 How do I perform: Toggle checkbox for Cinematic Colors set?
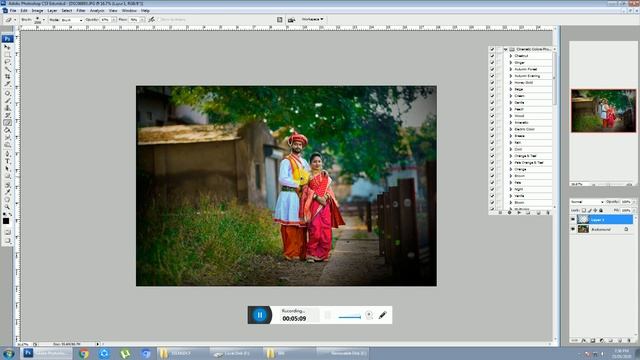[x=492, y=49]
